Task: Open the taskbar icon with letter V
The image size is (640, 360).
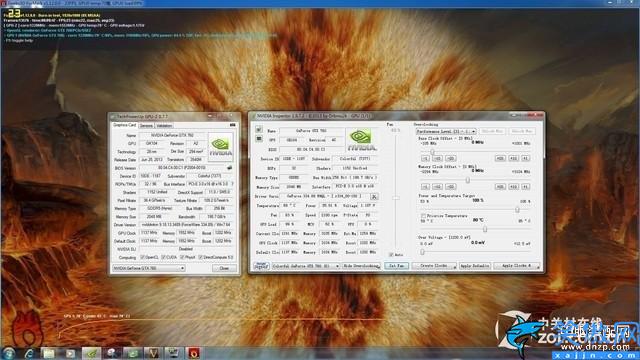Action: (153, 353)
